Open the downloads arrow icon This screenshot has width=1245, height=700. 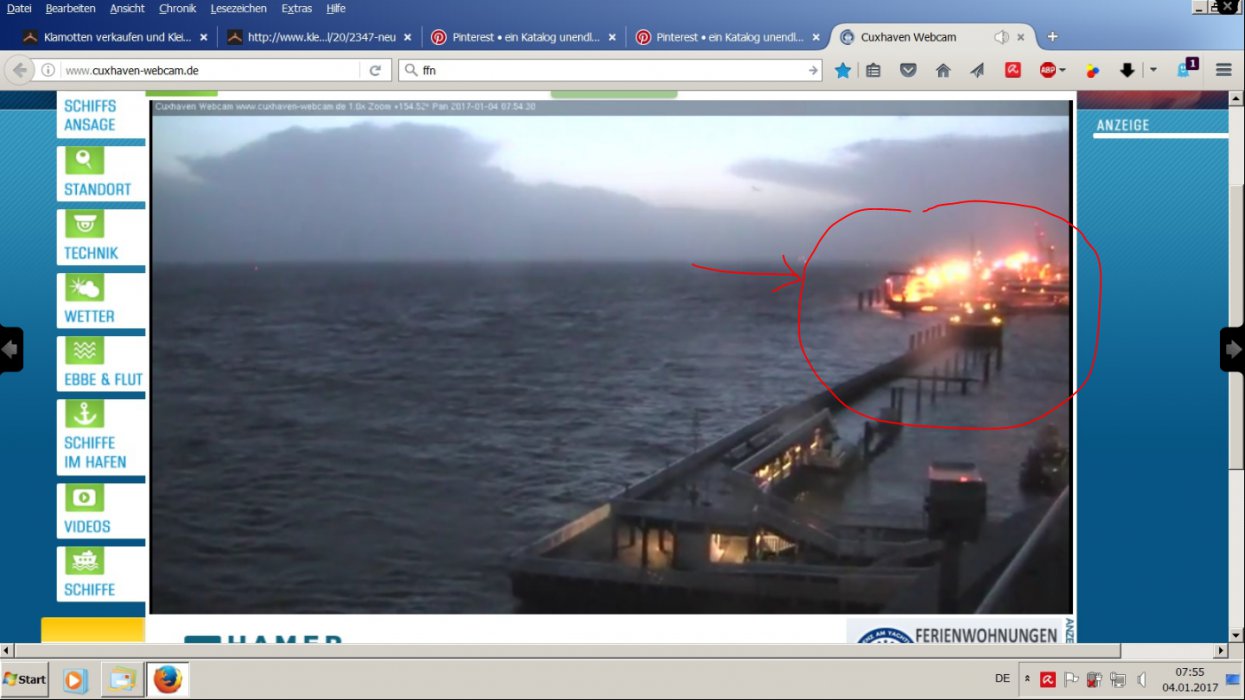click(x=1127, y=70)
